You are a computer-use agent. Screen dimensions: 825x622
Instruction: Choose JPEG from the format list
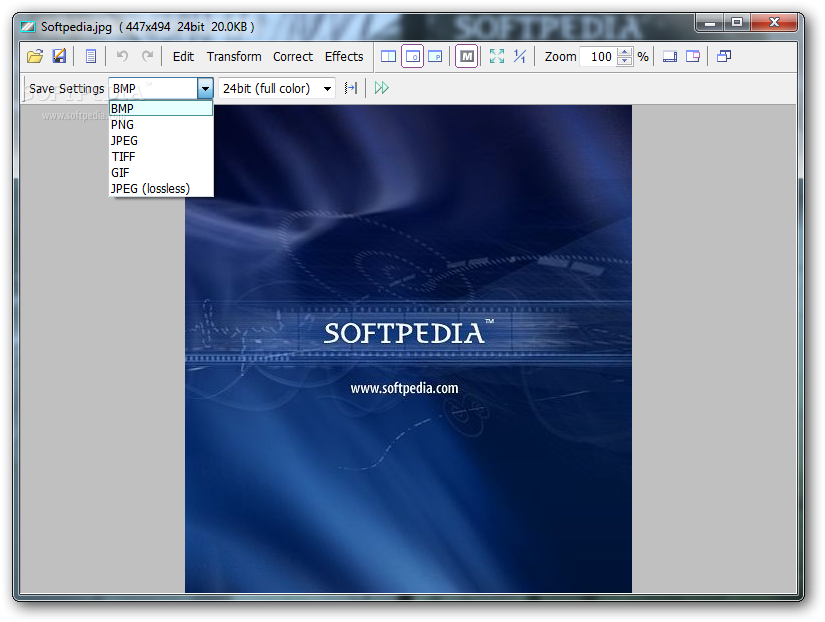[161, 141]
